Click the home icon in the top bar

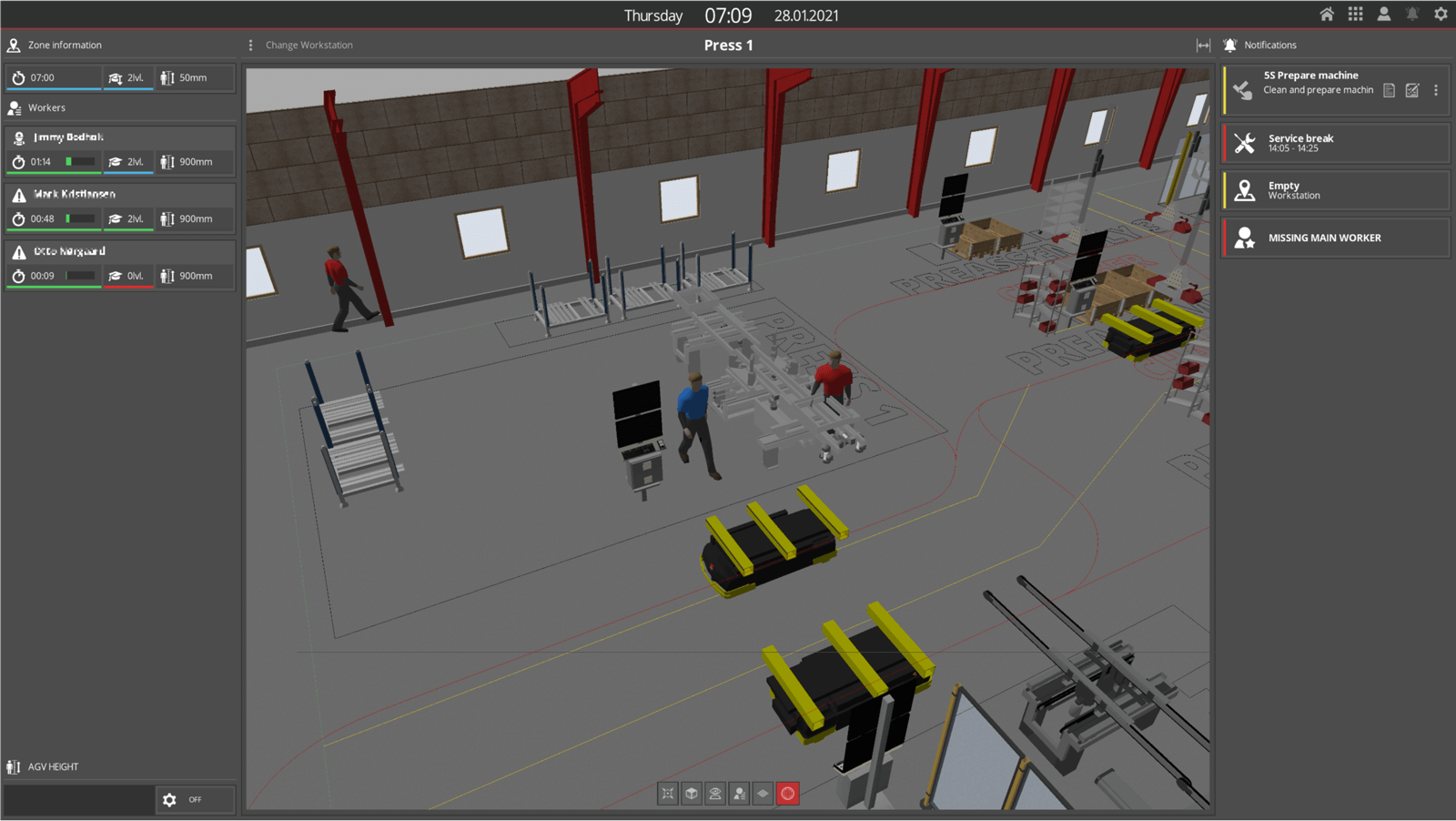1327,14
